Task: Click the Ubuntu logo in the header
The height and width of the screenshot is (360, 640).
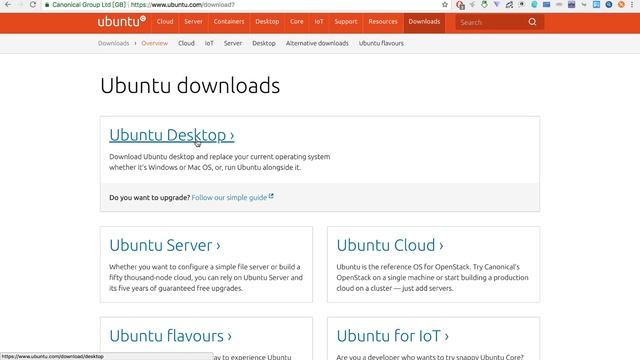Action: click(x=121, y=21)
